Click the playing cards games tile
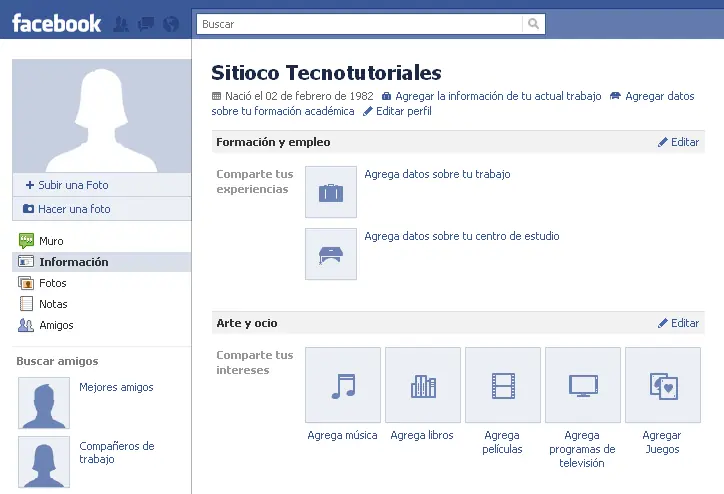The height and width of the screenshot is (494, 724). point(663,385)
